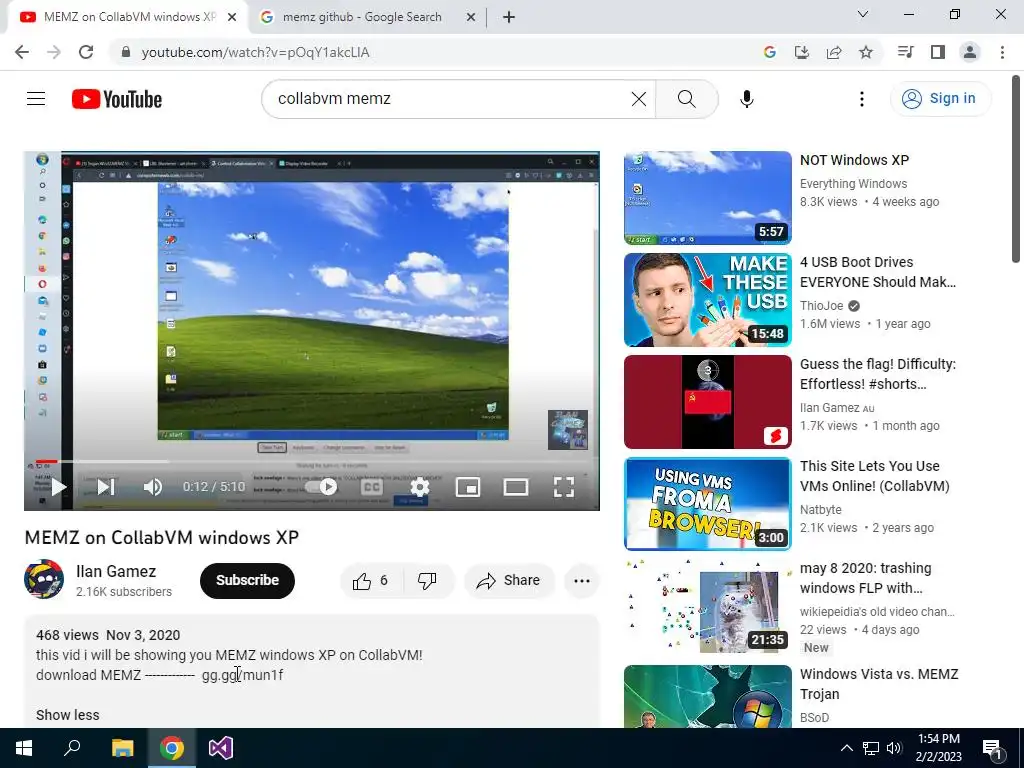The width and height of the screenshot is (1024, 768).
Task: Open Chrome profile avatar
Action: pyautogui.click(x=970, y=52)
